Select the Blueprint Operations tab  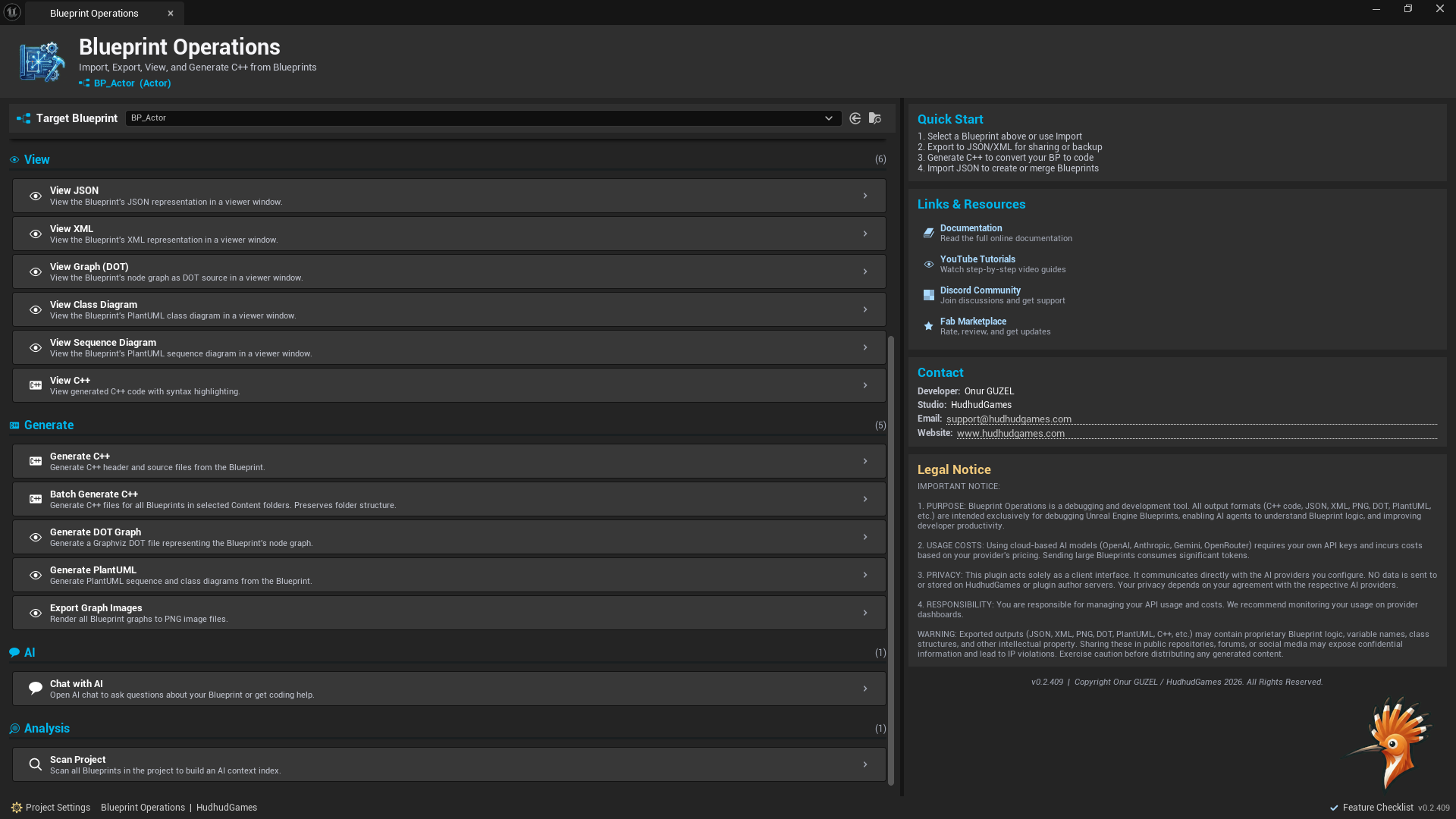tap(95, 13)
